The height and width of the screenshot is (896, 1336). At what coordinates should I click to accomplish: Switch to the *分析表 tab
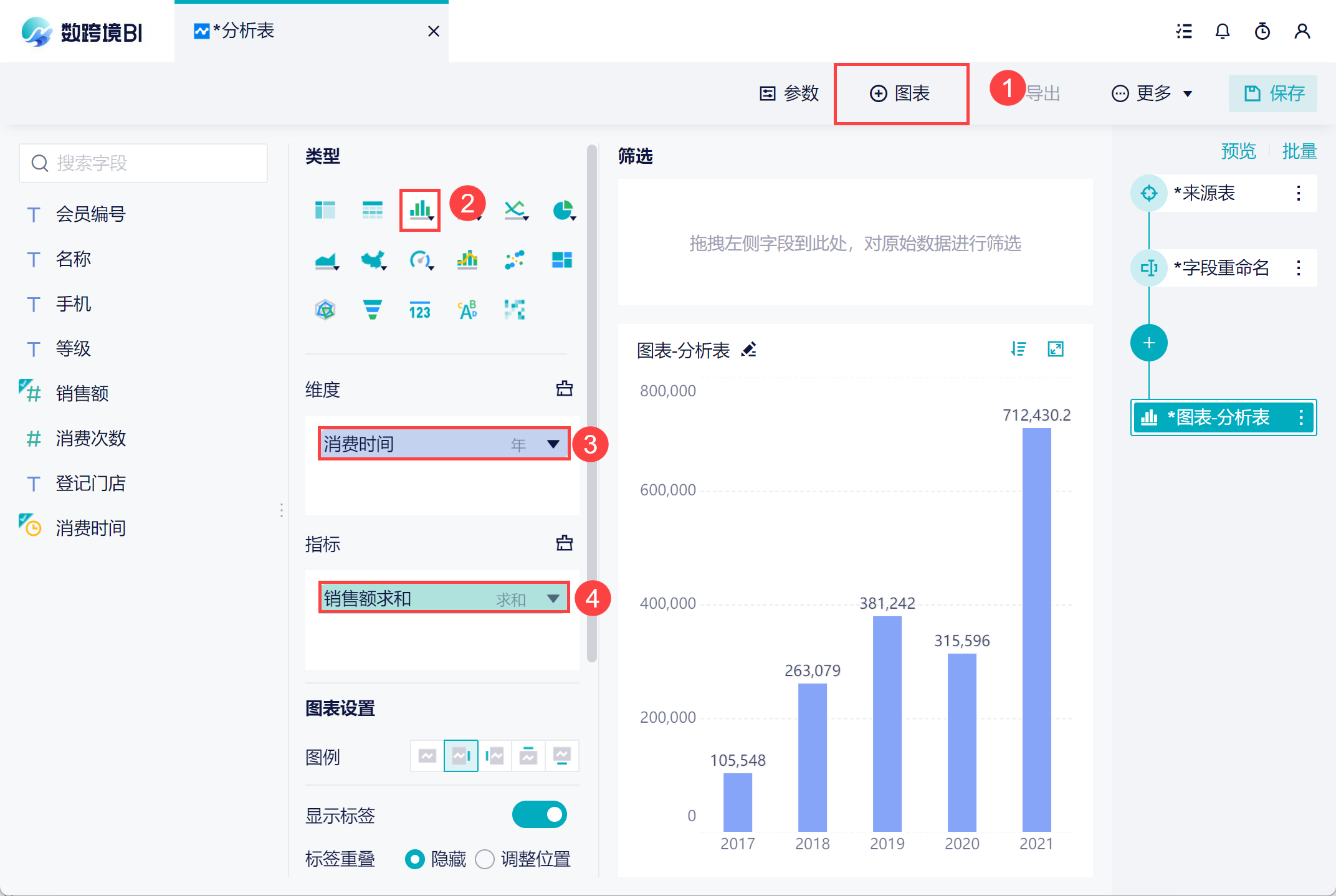[x=243, y=31]
